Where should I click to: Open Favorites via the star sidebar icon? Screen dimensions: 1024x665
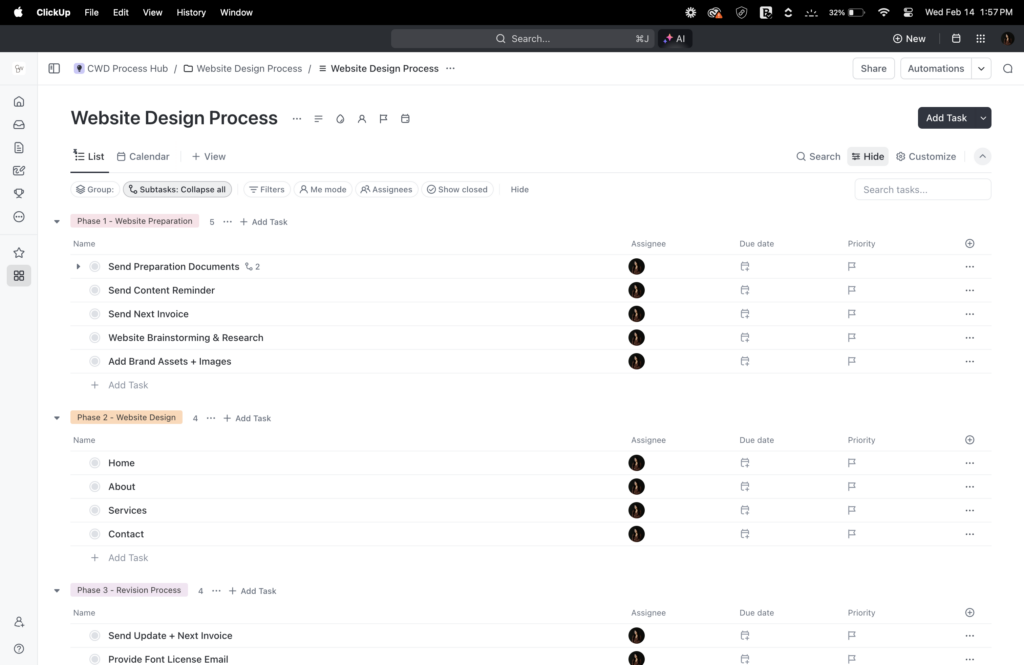pyautogui.click(x=18, y=252)
